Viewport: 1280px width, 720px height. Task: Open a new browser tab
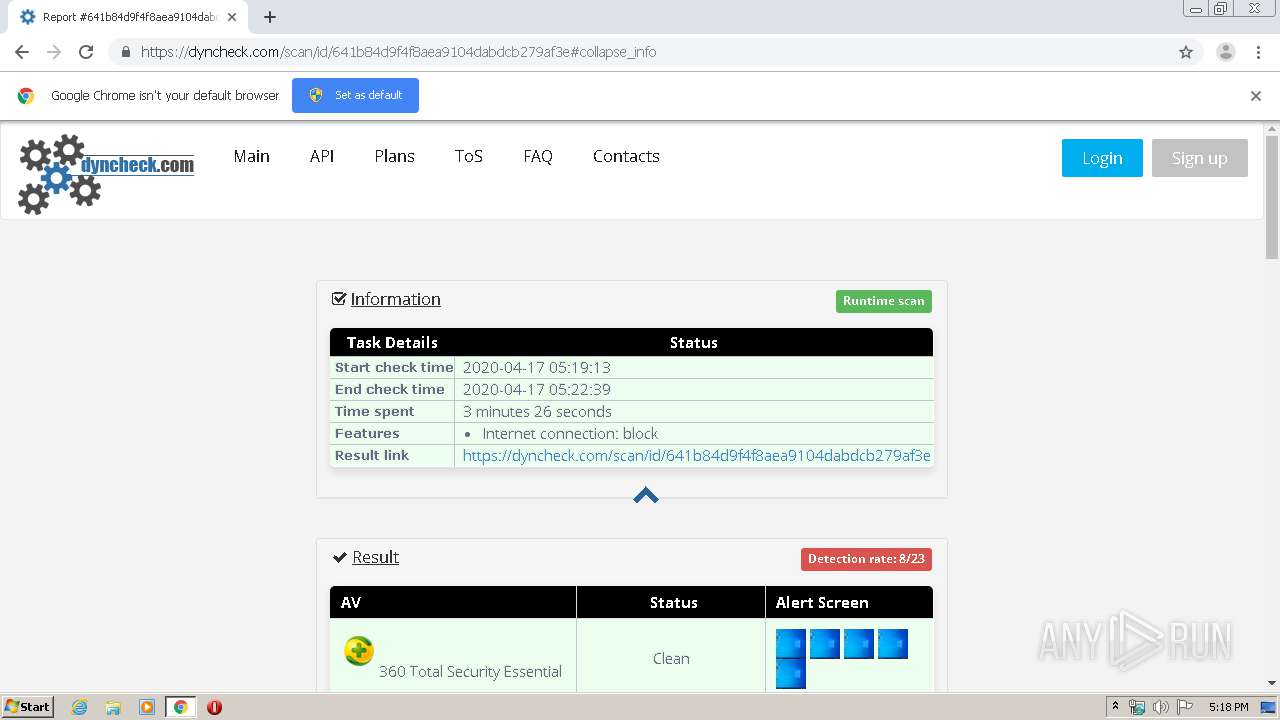pyautogui.click(x=270, y=17)
